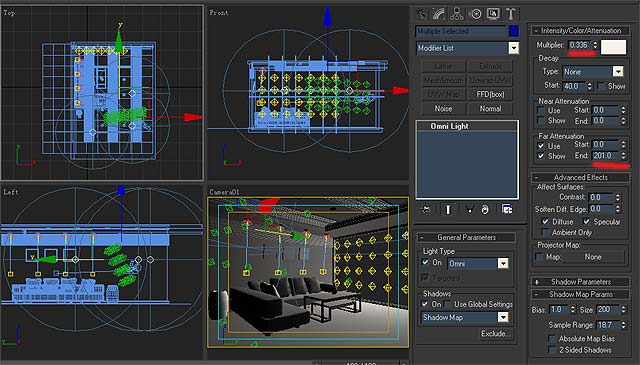Click the FFD(box) modifier button
This screenshot has height=365, width=640.
(x=490, y=94)
